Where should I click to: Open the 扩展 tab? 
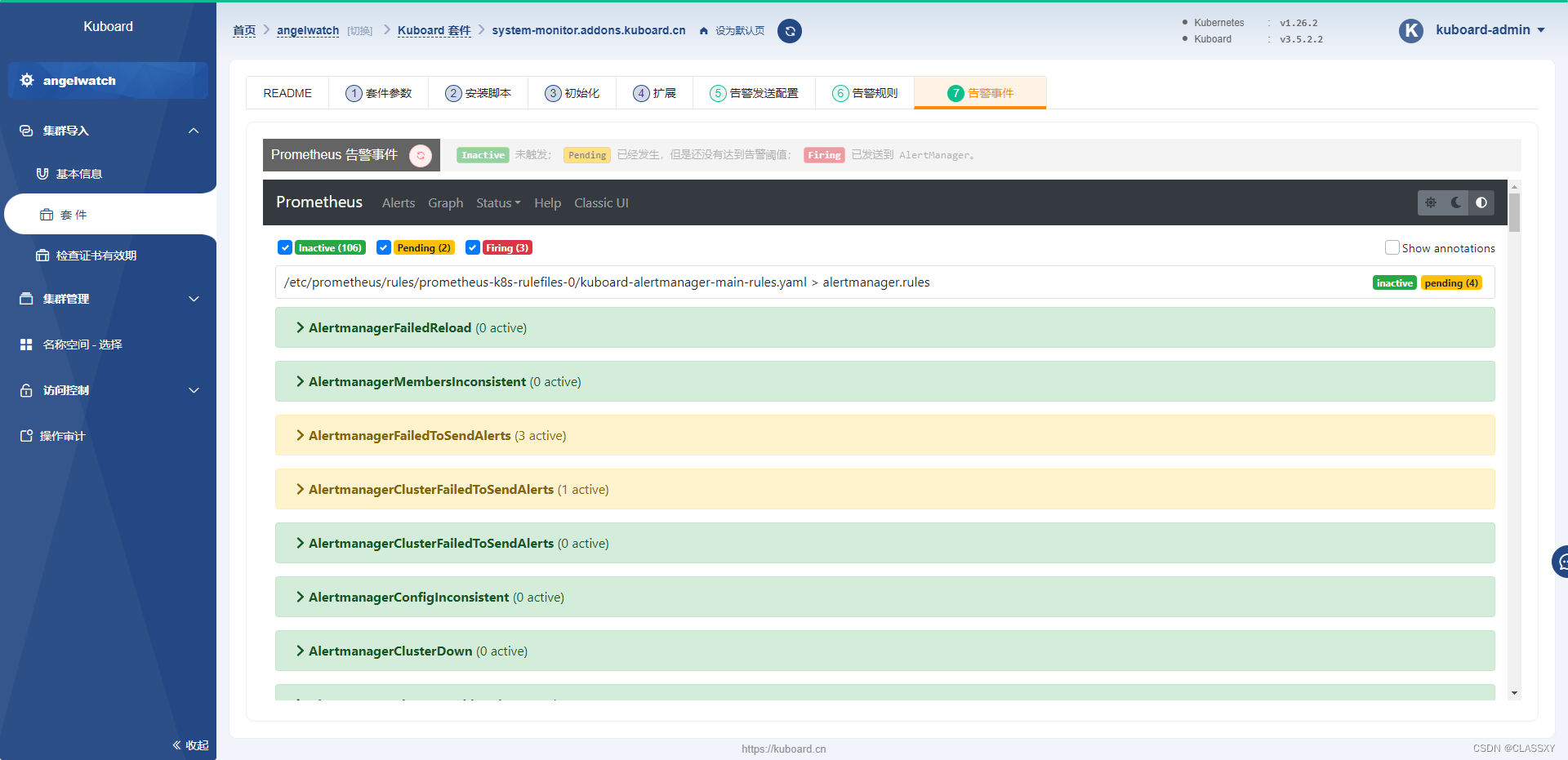[x=654, y=93]
